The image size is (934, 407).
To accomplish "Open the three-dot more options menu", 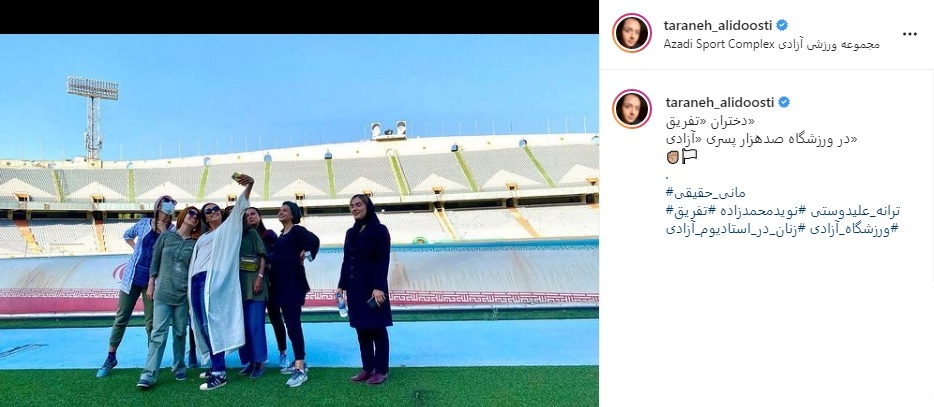I will (x=909, y=33).
